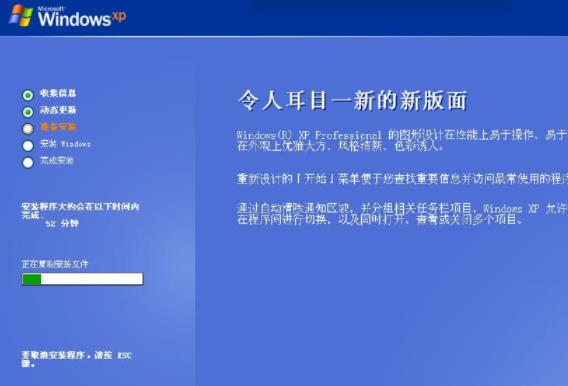Select the 动态更新 step label
Image resolution: width=568 pixels, height=386 pixels.
pos(58,110)
